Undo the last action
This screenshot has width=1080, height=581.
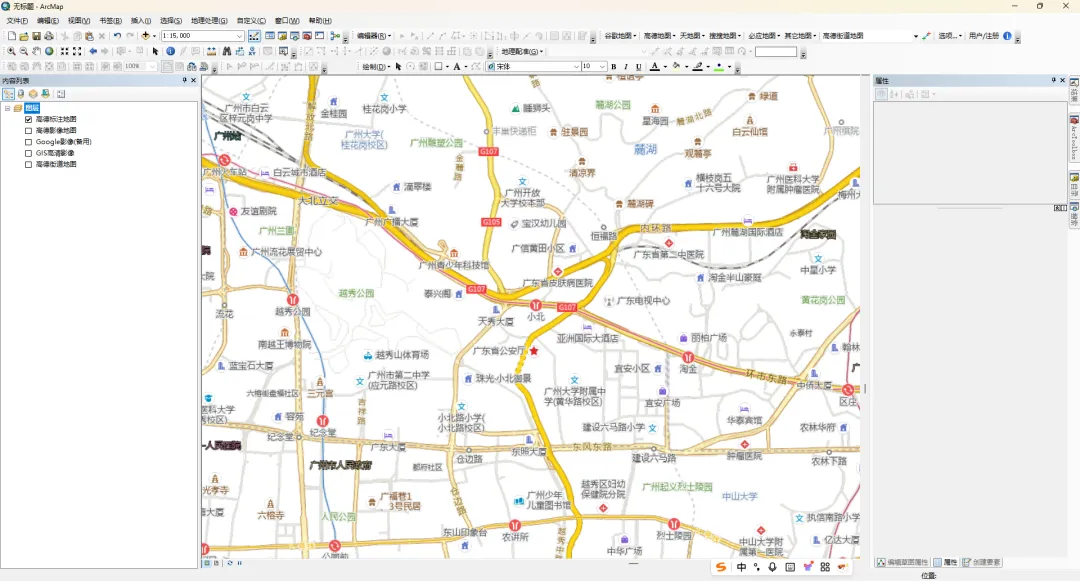pyautogui.click(x=117, y=36)
